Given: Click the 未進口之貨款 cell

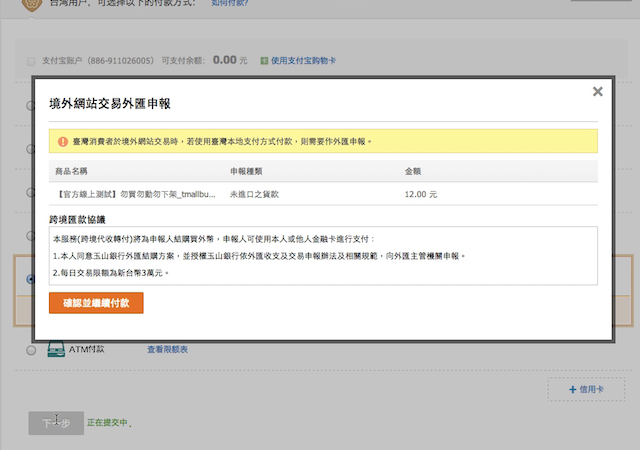Looking at the screenshot, I should (254, 194).
